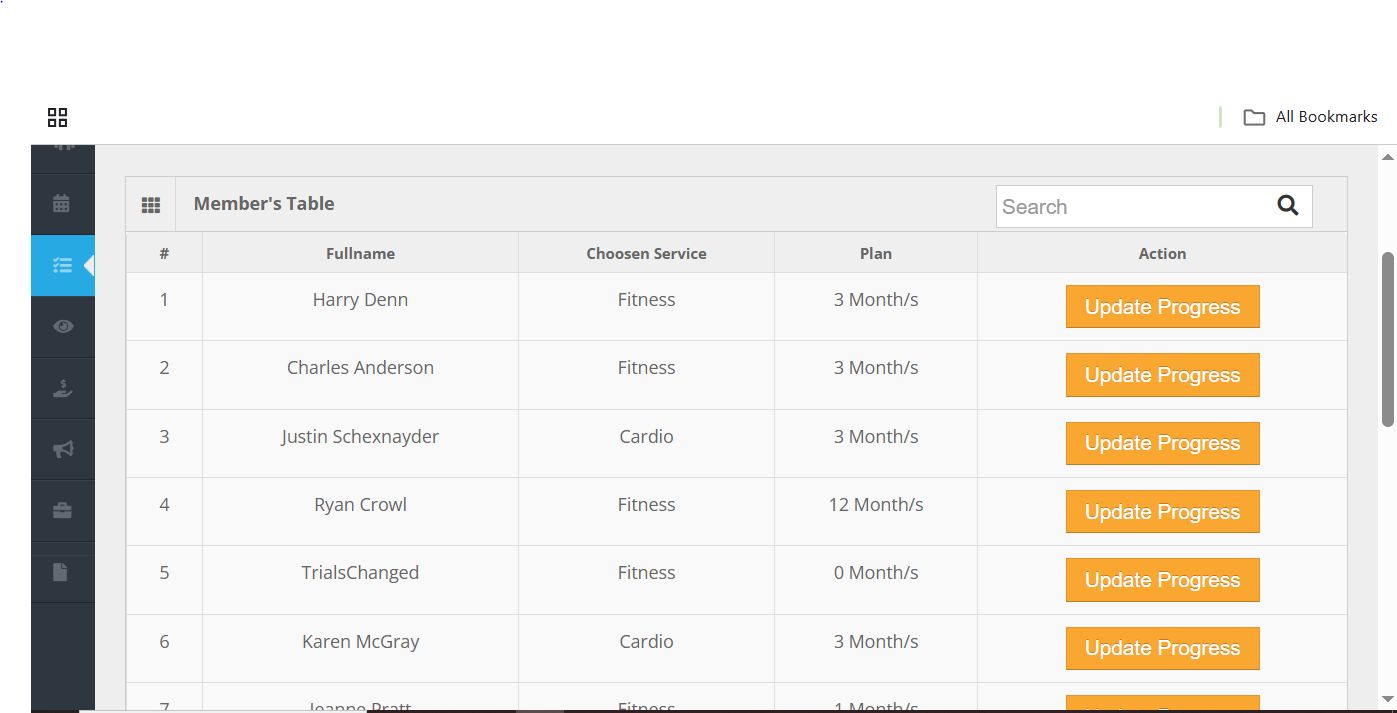This screenshot has height=713, width=1397.
Task: Open the hand-with-dollar payment sidebar icon
Action: tap(62, 388)
